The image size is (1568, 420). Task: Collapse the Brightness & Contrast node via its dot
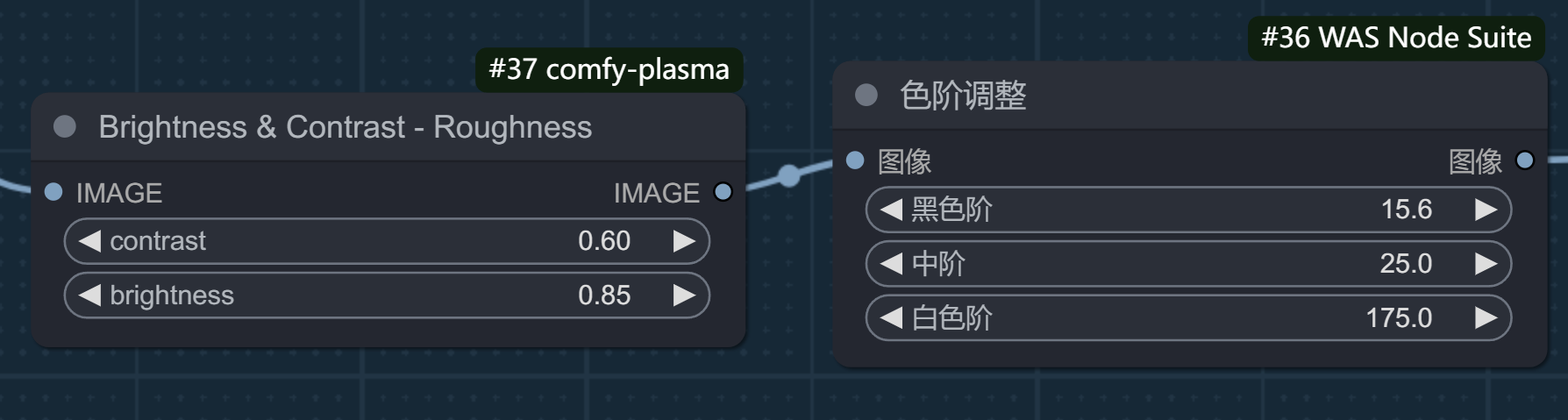[65, 127]
